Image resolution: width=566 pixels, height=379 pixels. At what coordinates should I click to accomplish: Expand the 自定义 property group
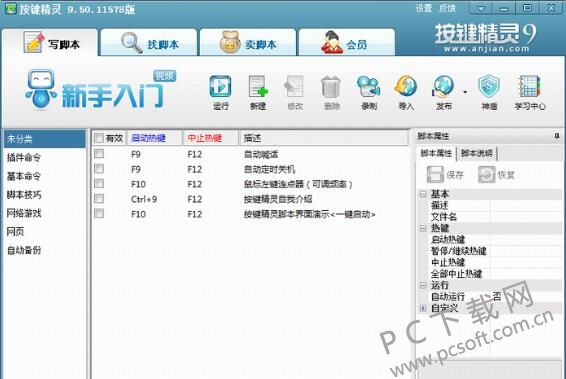(423, 308)
